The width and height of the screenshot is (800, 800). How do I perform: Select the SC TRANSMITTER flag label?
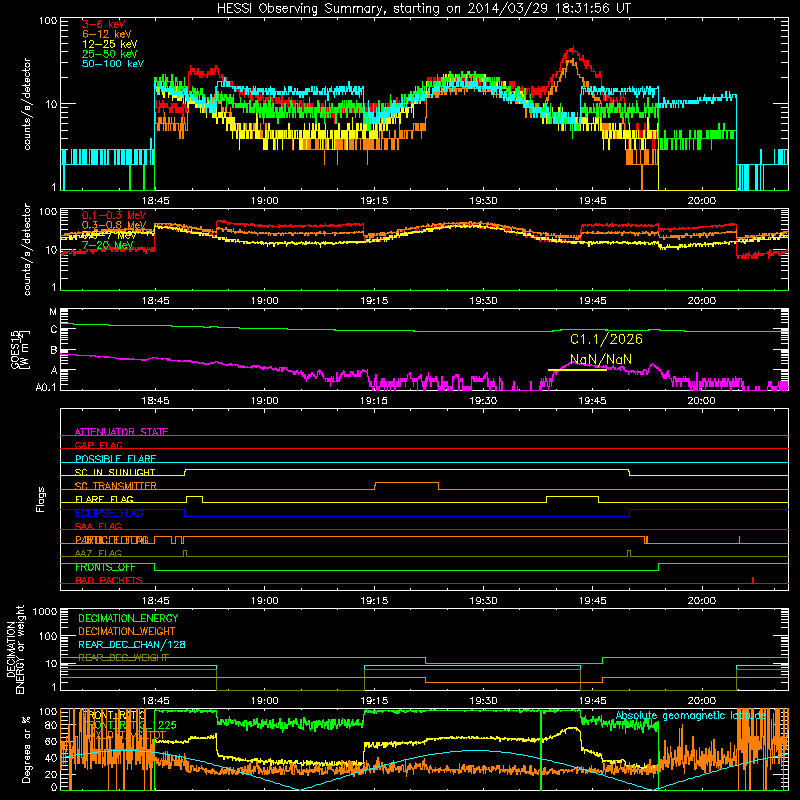pos(115,486)
